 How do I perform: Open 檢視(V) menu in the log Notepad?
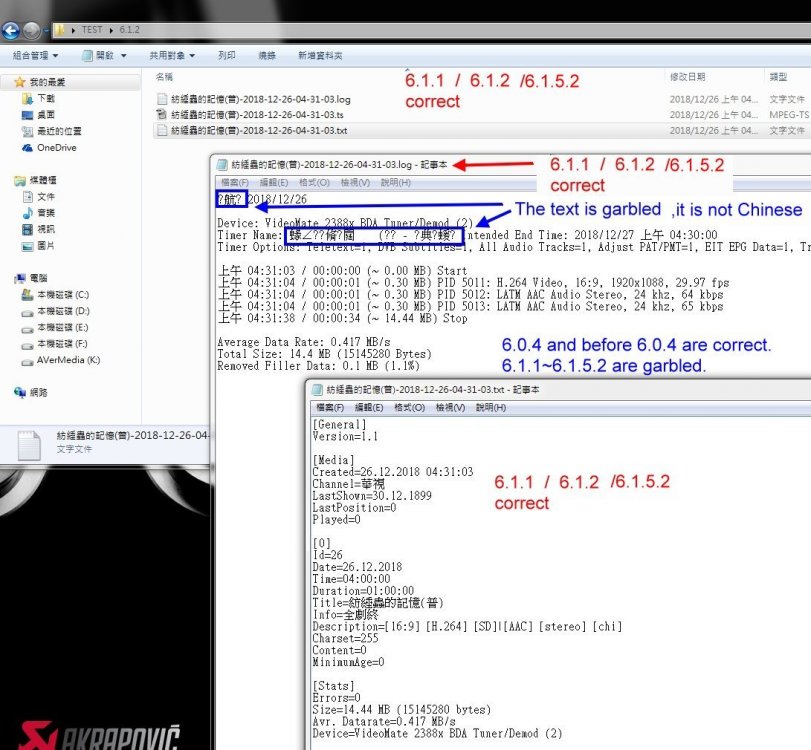pyautogui.click(x=355, y=183)
